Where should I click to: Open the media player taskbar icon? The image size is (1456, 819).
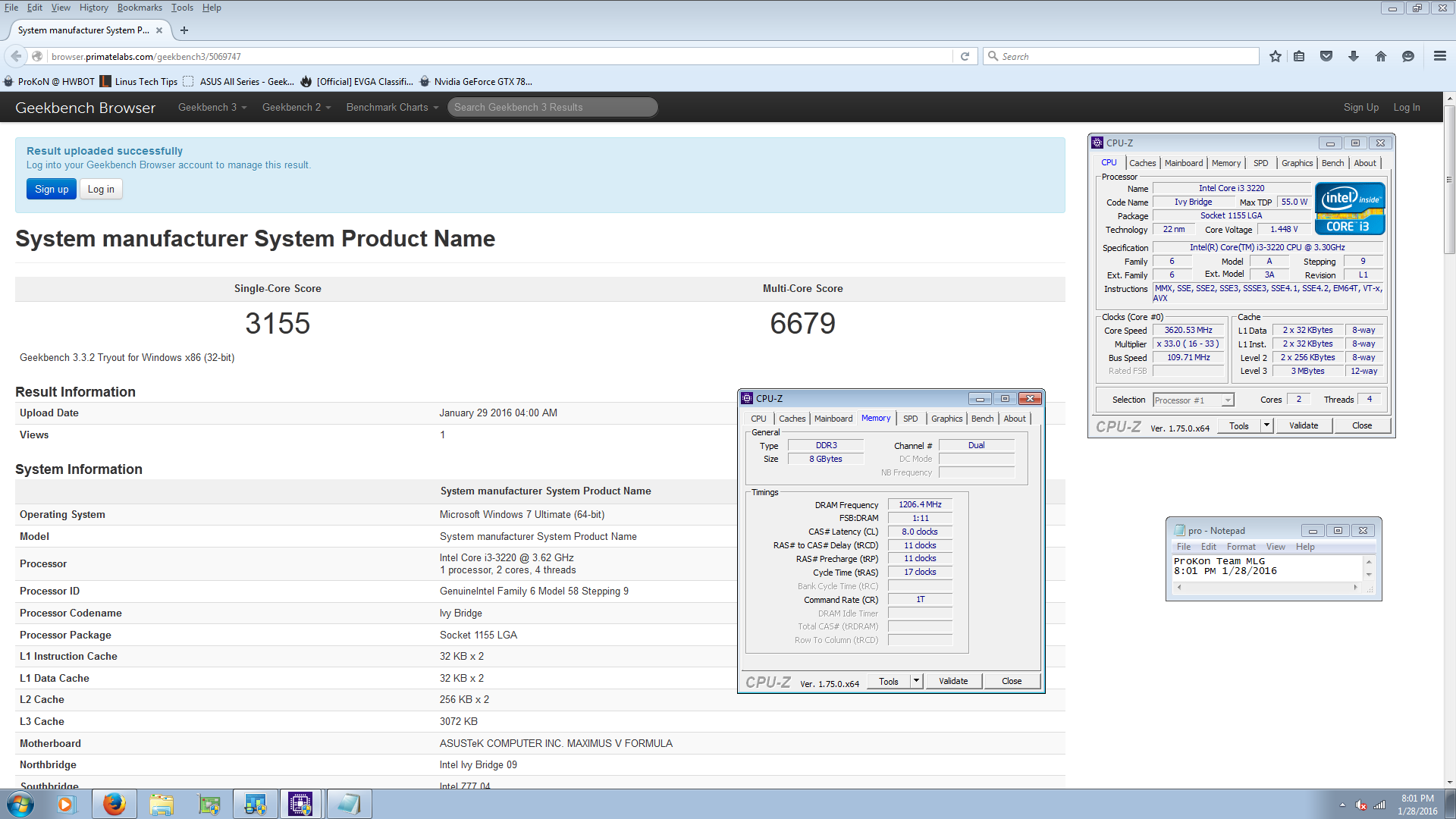[66, 804]
